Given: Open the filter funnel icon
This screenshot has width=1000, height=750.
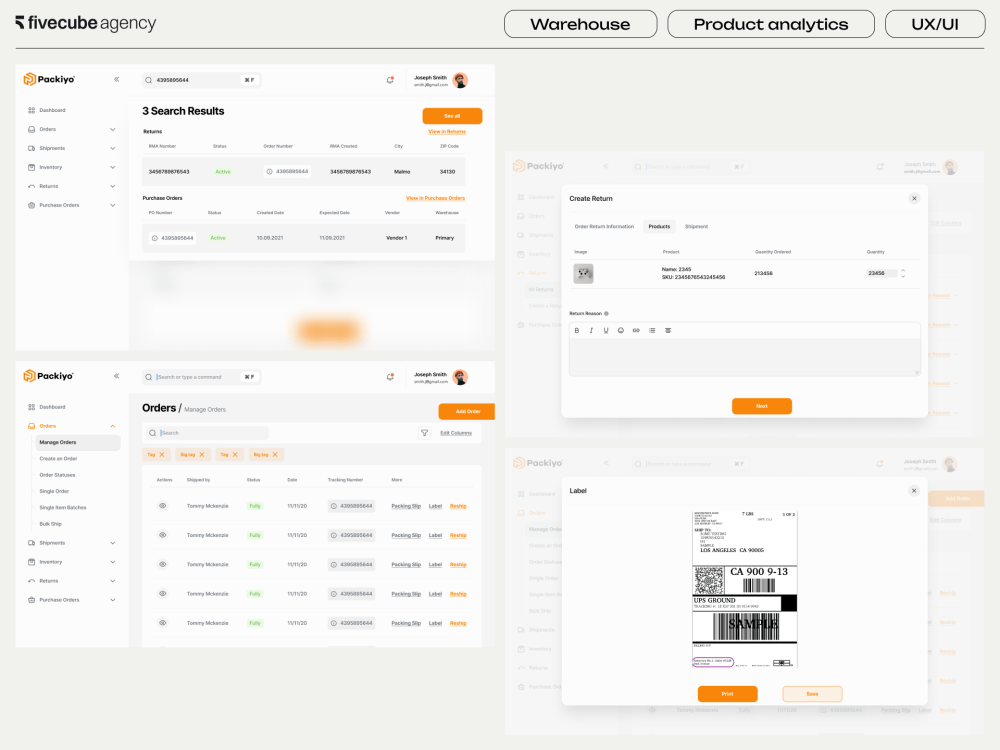Looking at the screenshot, I should click(x=425, y=433).
